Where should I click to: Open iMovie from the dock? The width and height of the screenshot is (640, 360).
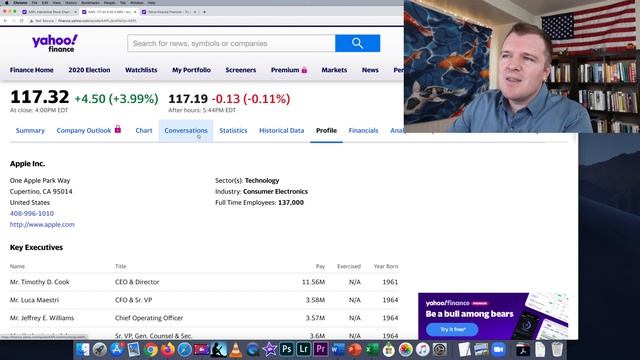point(269,350)
